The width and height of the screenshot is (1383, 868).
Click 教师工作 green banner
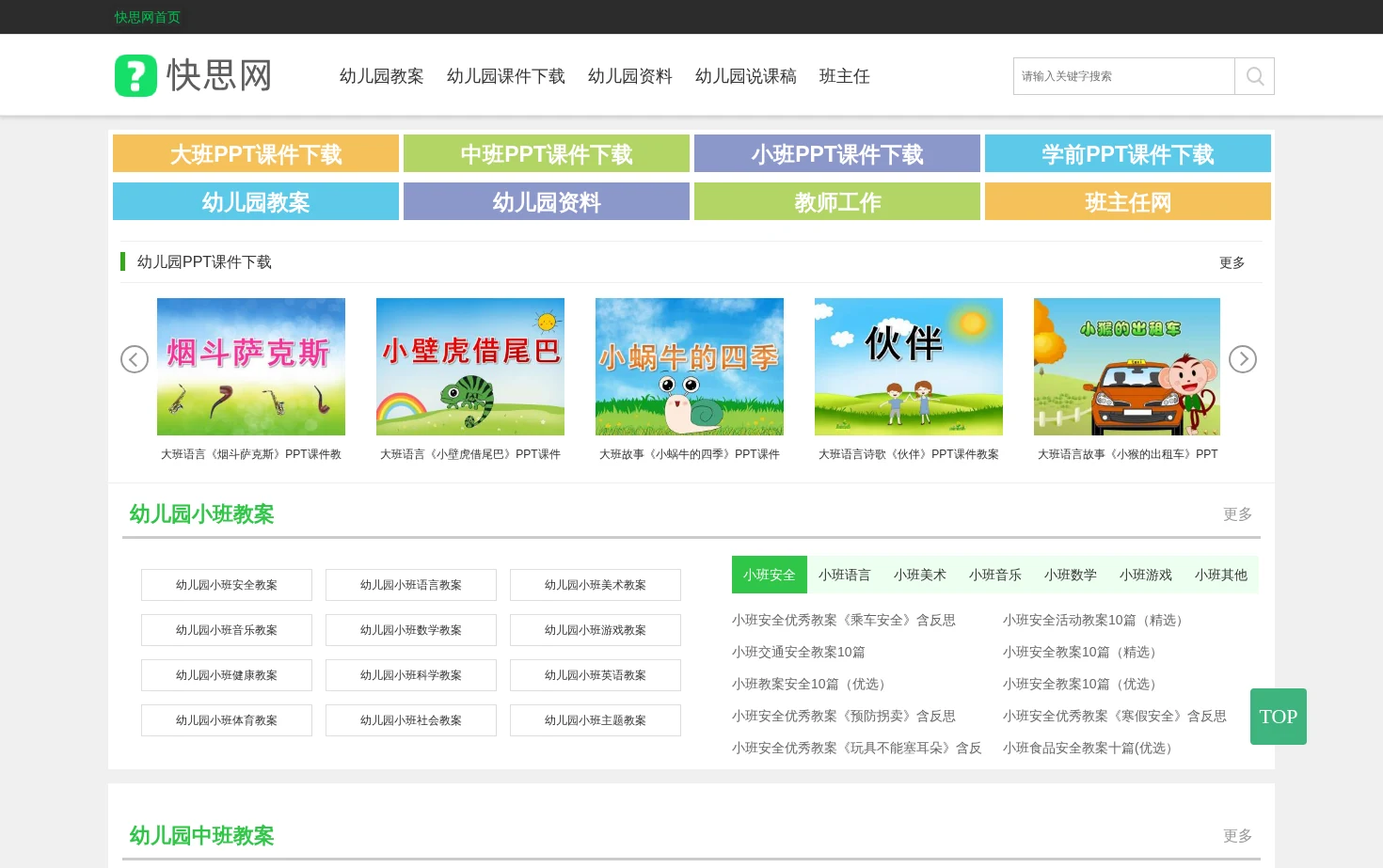pos(837,201)
